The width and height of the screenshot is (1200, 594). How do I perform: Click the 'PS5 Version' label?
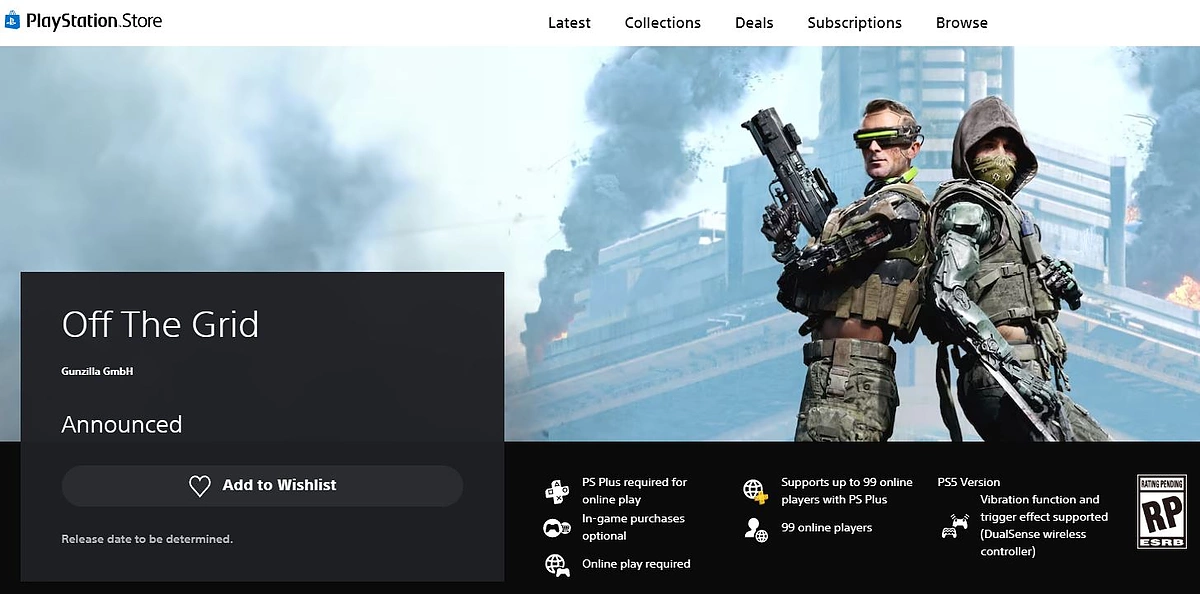coord(969,482)
